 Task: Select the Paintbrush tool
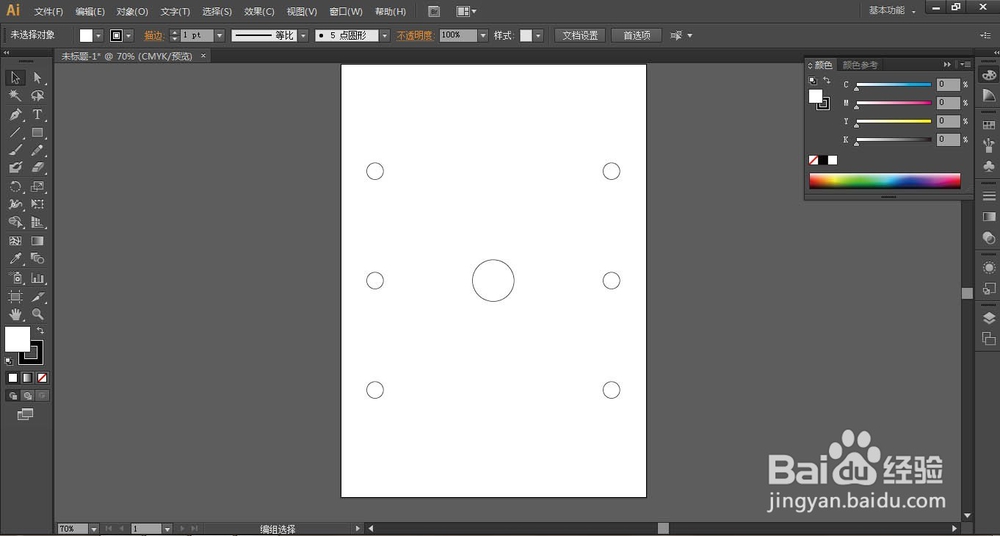click(x=15, y=151)
